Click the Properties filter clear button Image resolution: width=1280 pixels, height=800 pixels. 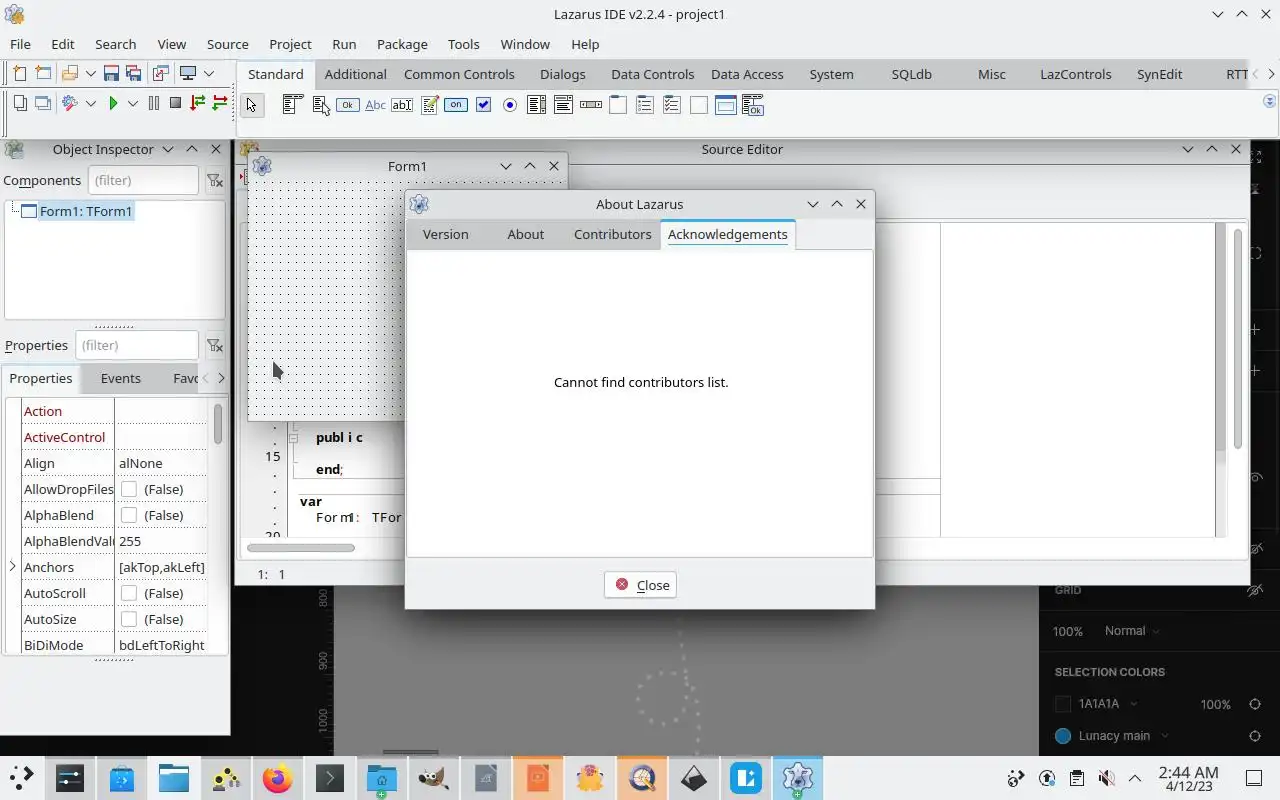coord(214,345)
